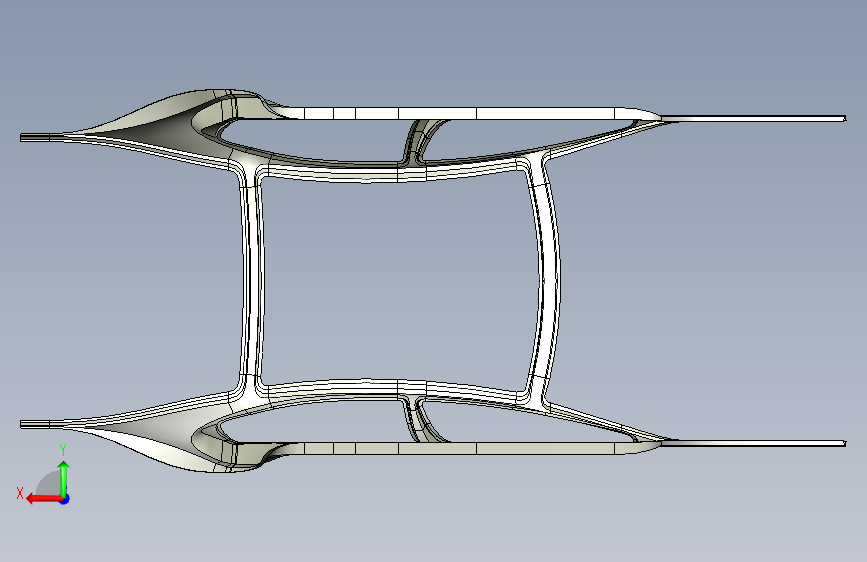Select the straight vertical cross member of the frame
Image resolution: width=867 pixels, height=562 pixels.
252,282
